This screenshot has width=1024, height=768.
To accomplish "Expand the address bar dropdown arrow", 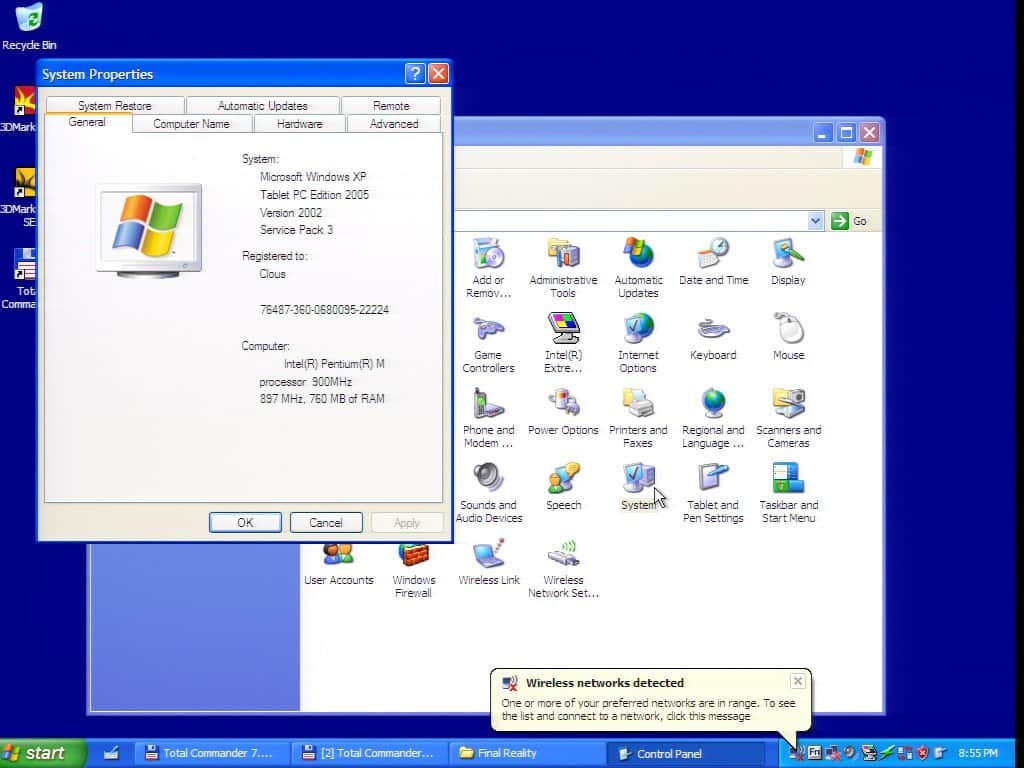I will (815, 221).
